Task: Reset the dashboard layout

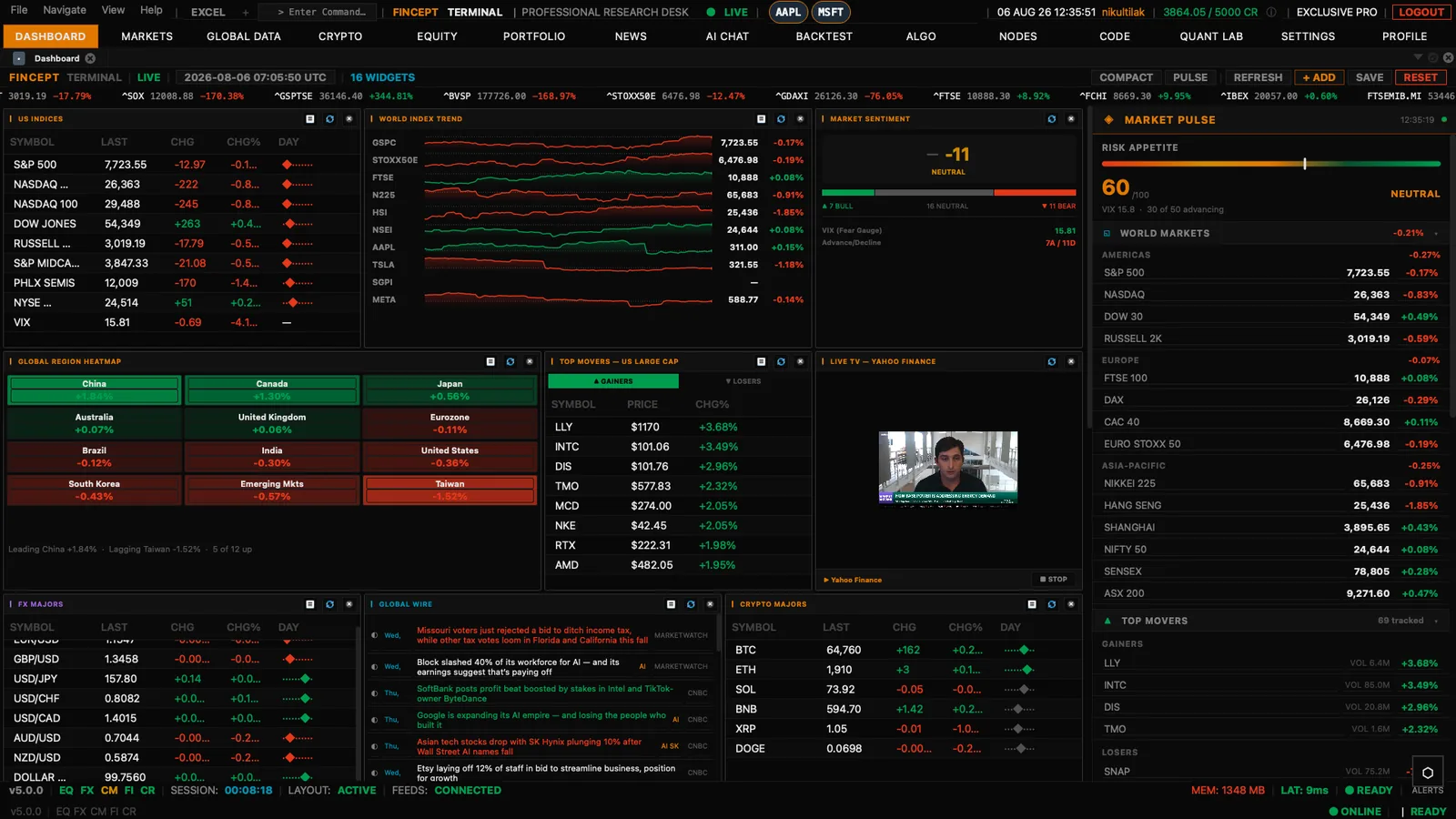Action: [x=1421, y=77]
